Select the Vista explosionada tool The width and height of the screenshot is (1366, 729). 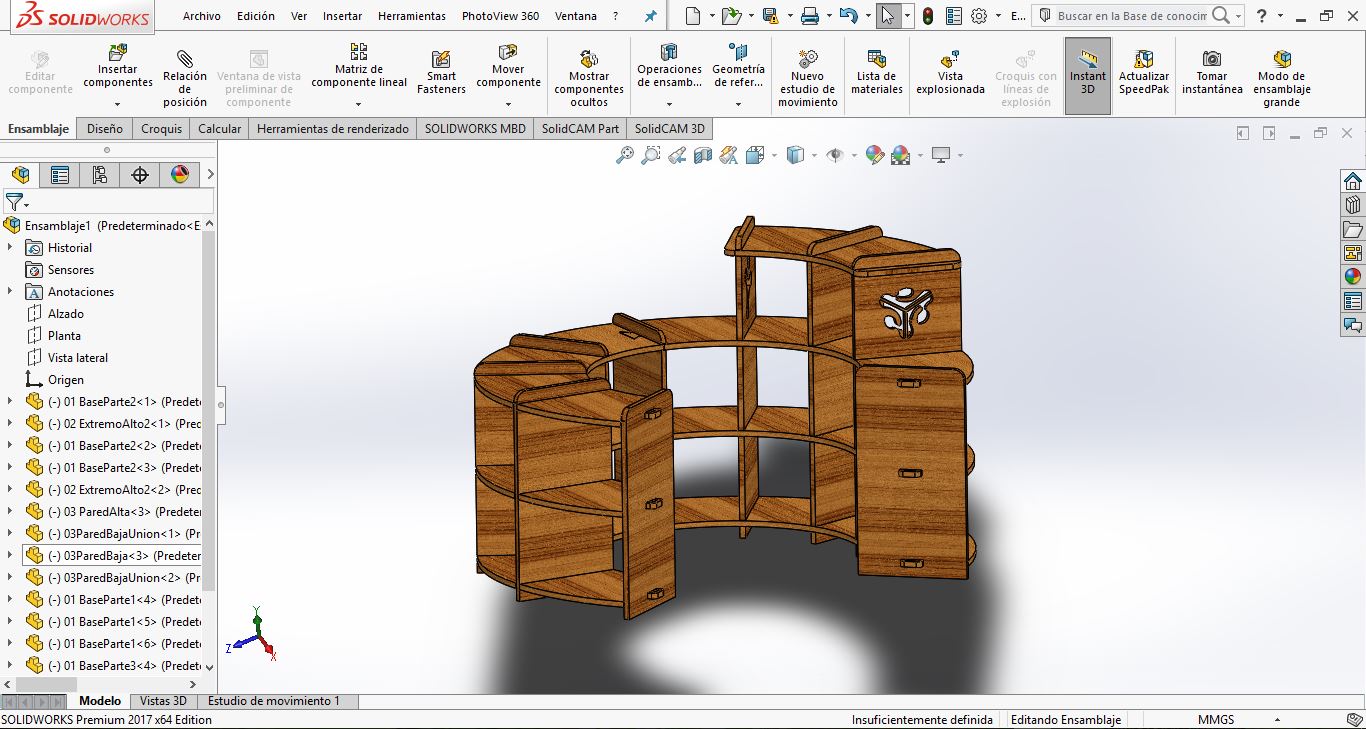[x=950, y=60]
